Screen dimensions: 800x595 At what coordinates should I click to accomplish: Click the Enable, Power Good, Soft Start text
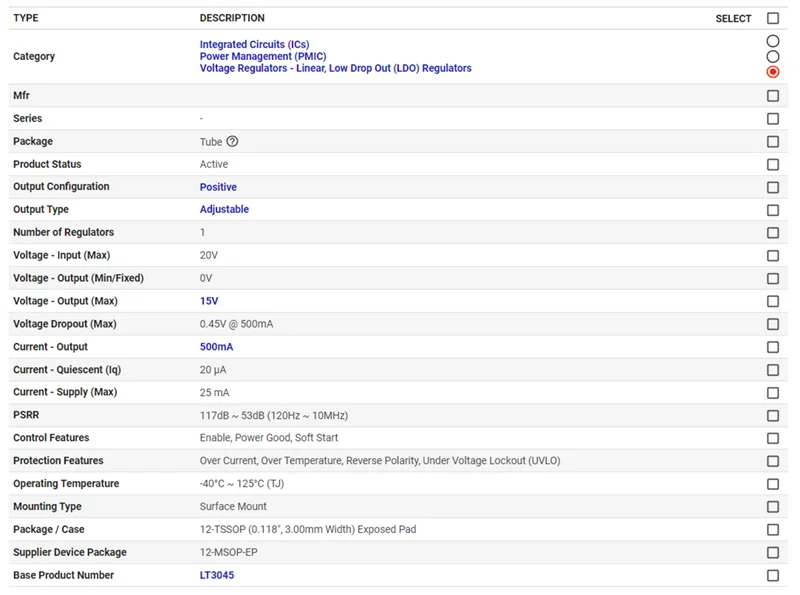click(269, 438)
